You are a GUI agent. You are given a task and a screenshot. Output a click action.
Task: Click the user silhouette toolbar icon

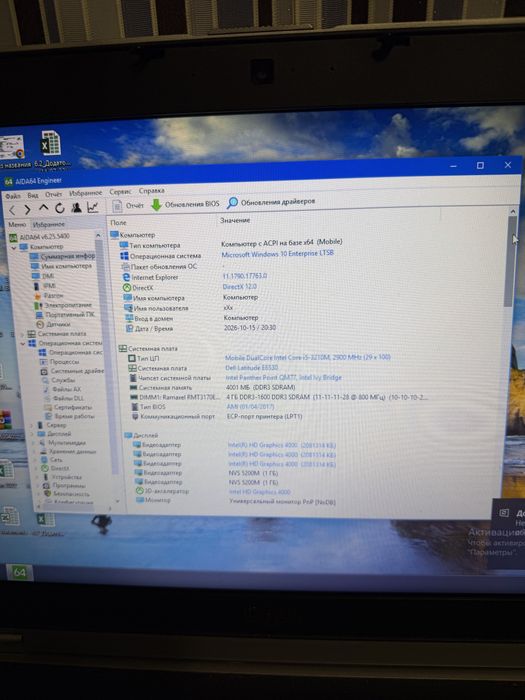coord(76,208)
